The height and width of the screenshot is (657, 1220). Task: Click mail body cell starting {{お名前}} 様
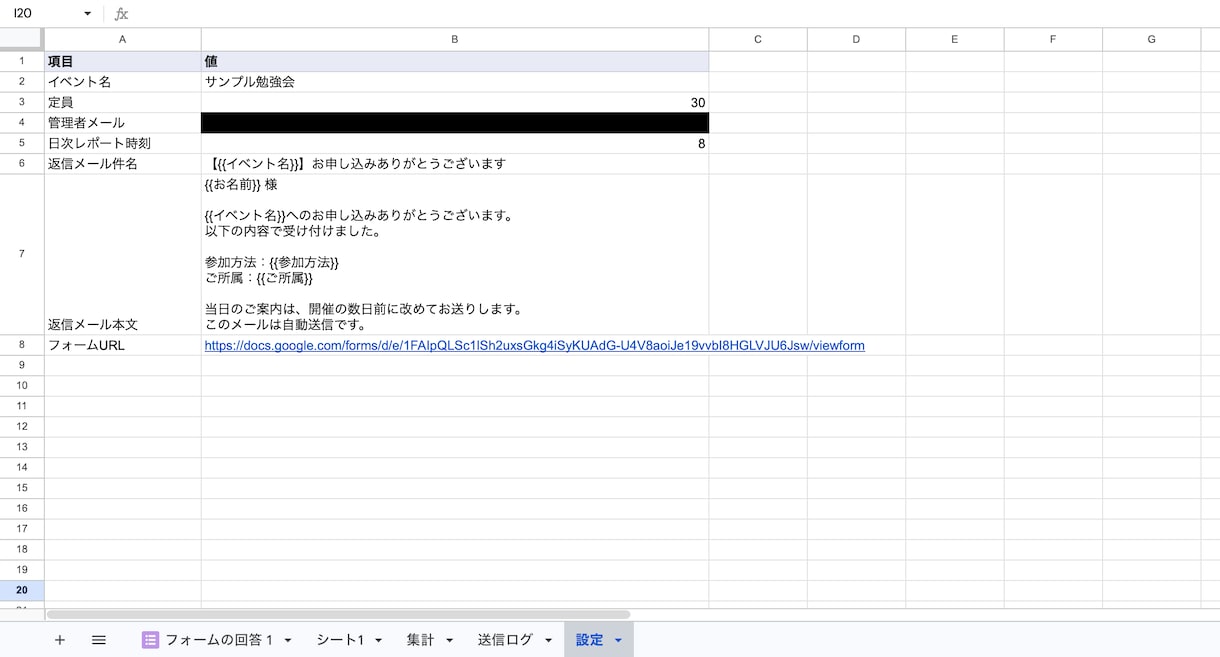(x=455, y=254)
